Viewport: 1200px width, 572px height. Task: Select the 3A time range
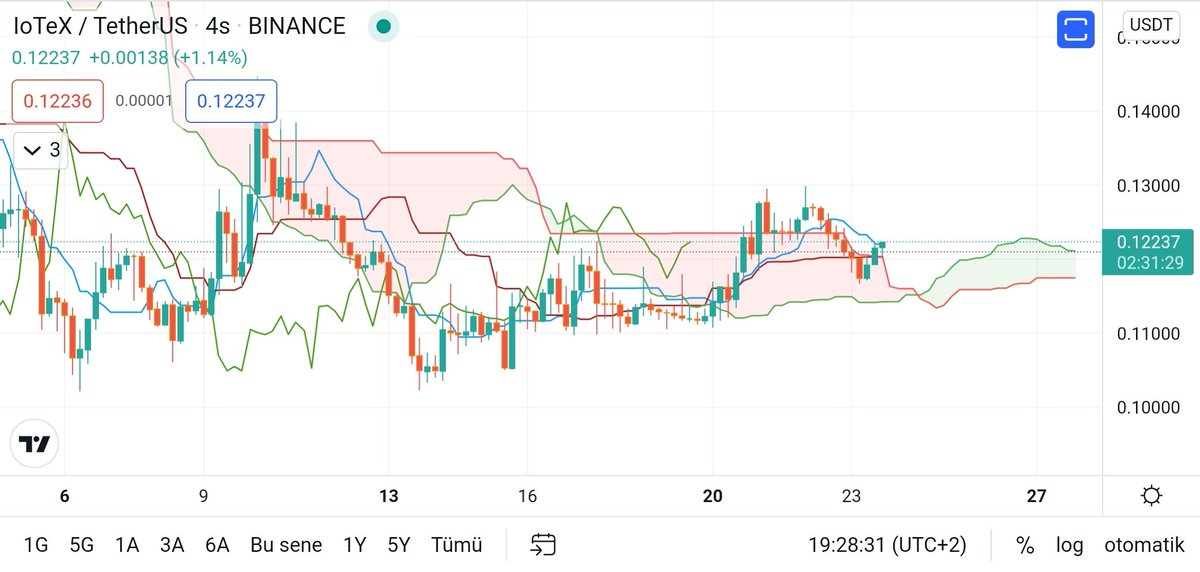tap(172, 545)
